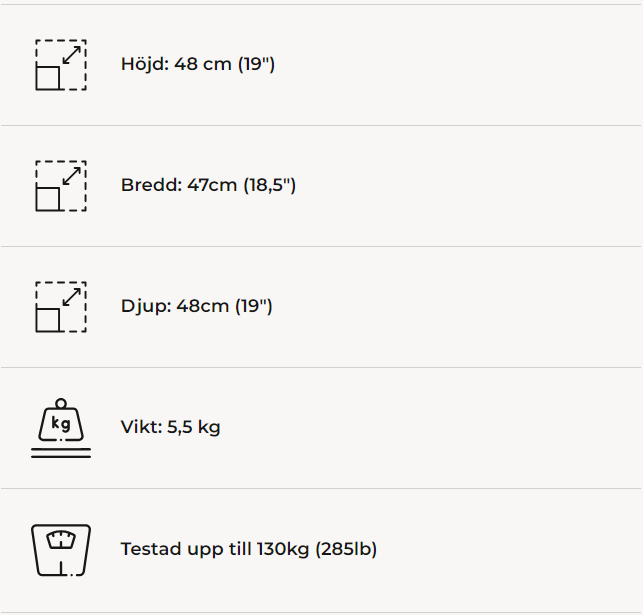Select the "Vikt:" label

pos(142,428)
